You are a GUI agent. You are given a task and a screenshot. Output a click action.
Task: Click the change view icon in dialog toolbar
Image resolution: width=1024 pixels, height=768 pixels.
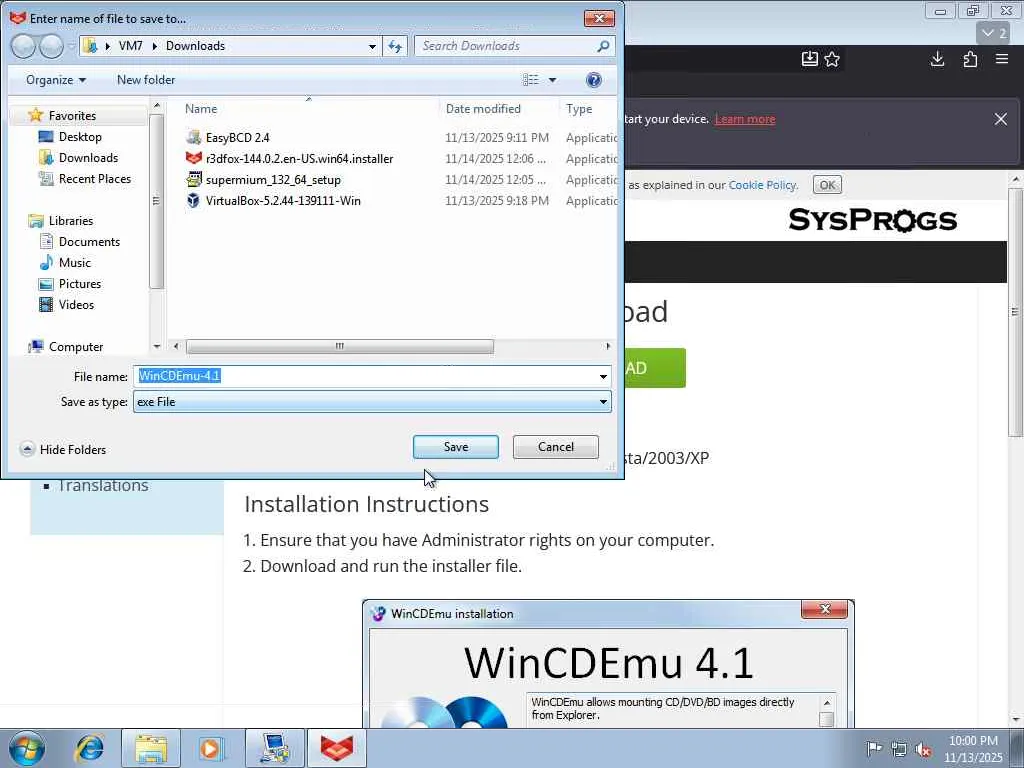pos(531,80)
